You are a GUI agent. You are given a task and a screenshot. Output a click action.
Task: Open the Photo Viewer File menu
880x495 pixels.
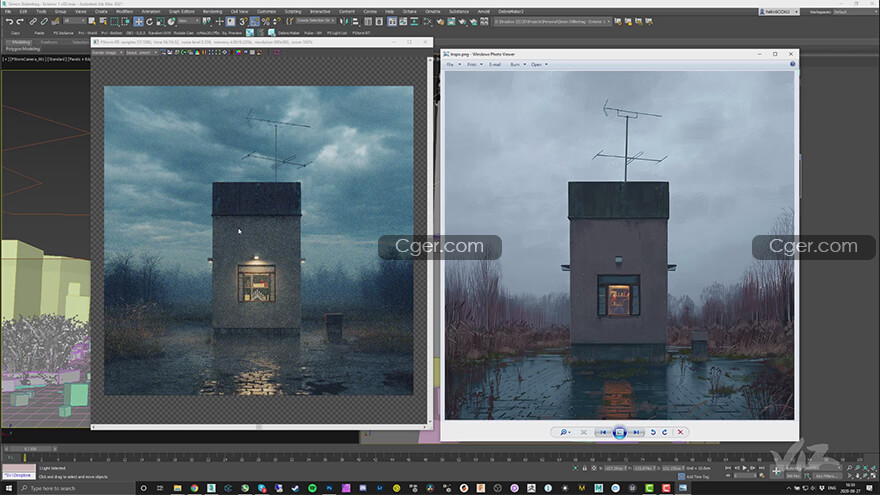[450, 65]
